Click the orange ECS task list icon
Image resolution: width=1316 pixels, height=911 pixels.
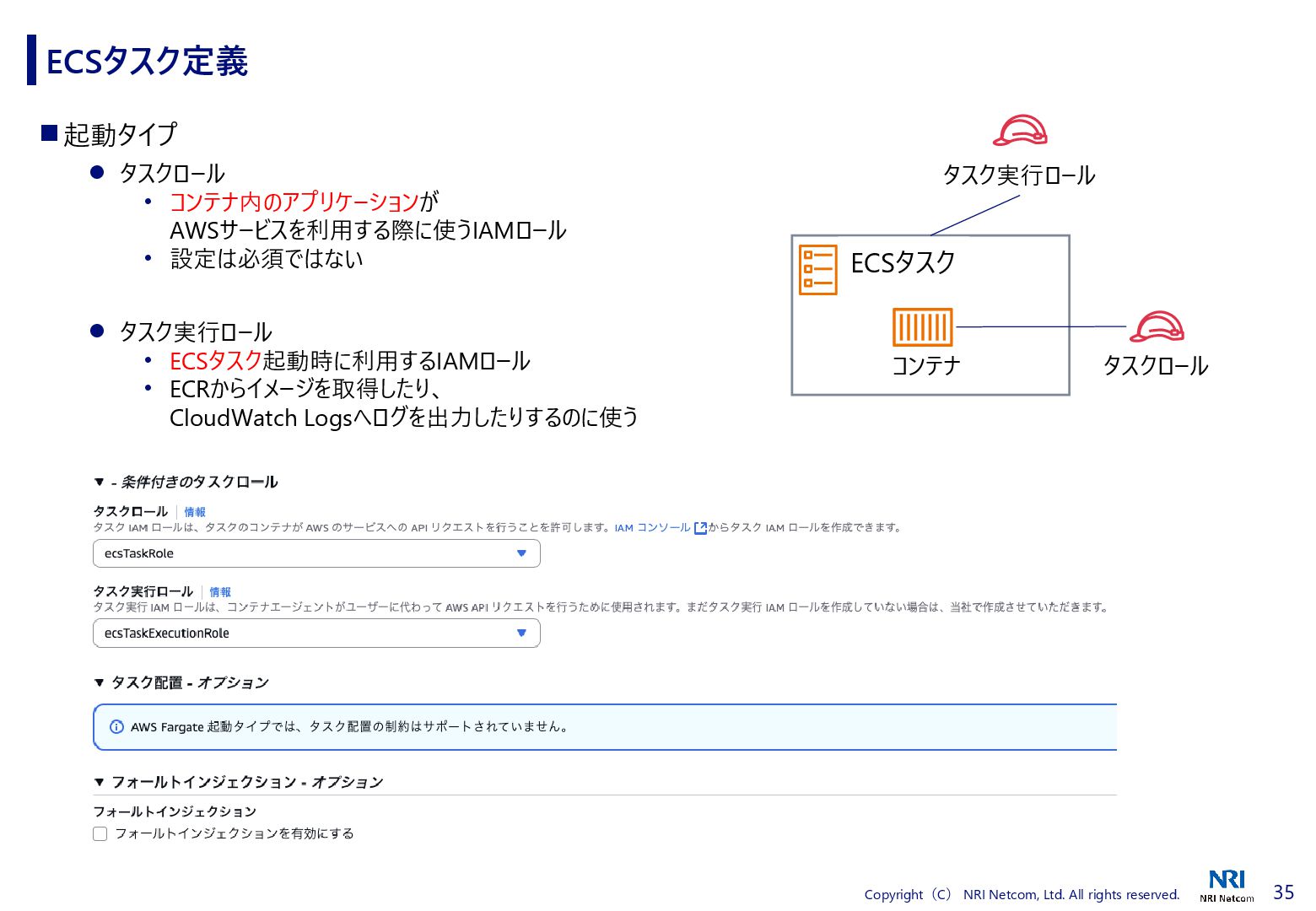click(x=817, y=270)
